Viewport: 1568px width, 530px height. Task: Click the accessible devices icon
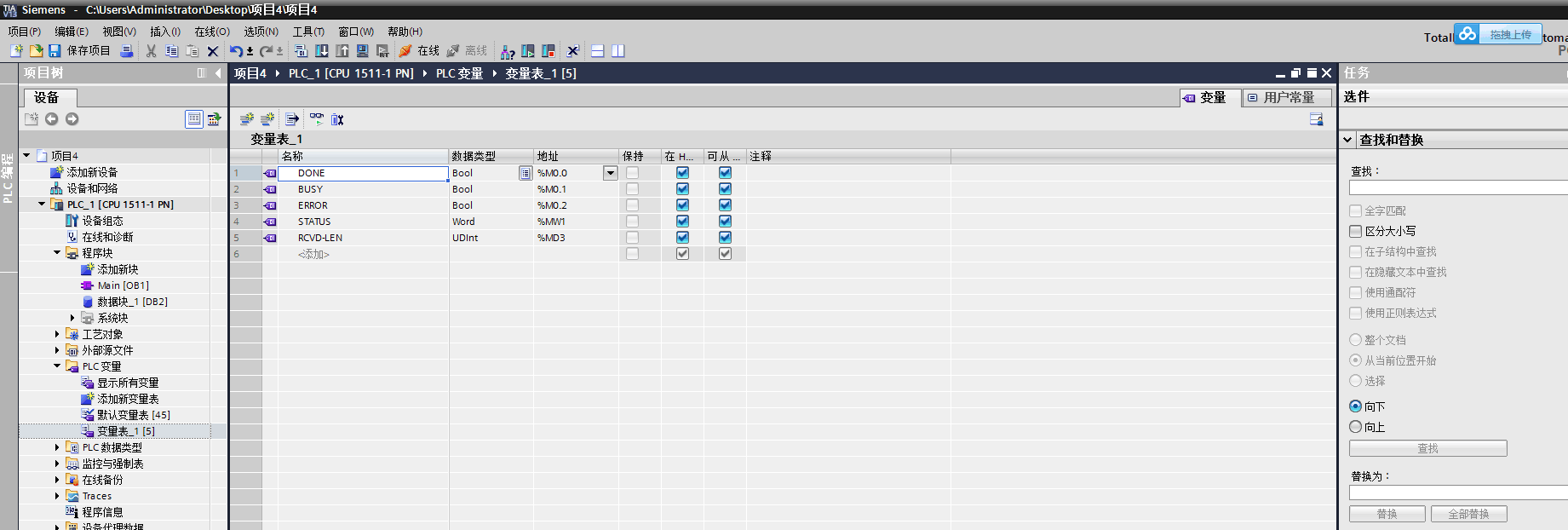coord(507,51)
